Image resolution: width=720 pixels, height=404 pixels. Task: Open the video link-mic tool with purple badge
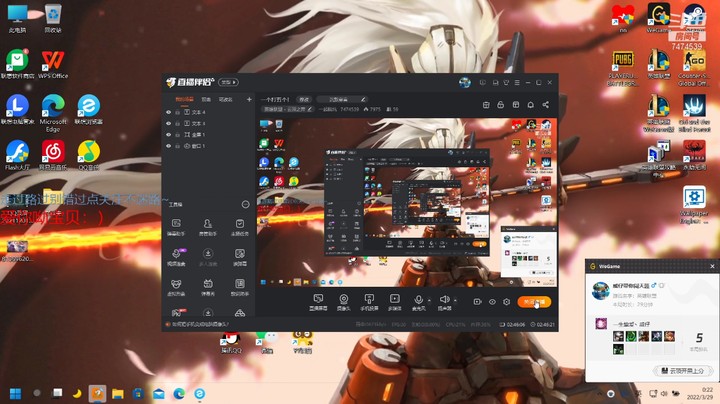[177, 253]
